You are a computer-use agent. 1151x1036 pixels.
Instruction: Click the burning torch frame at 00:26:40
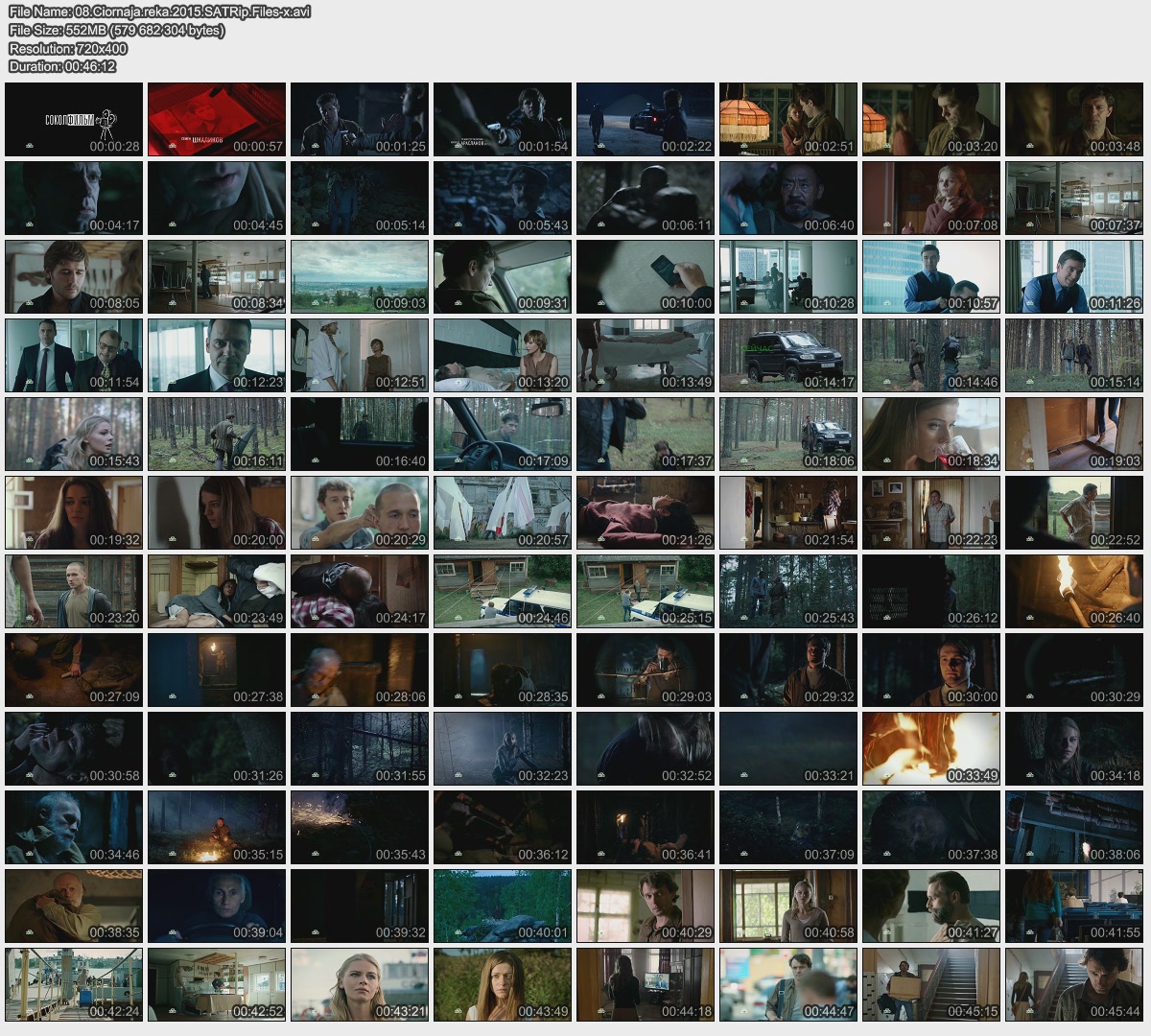[x=1074, y=591]
